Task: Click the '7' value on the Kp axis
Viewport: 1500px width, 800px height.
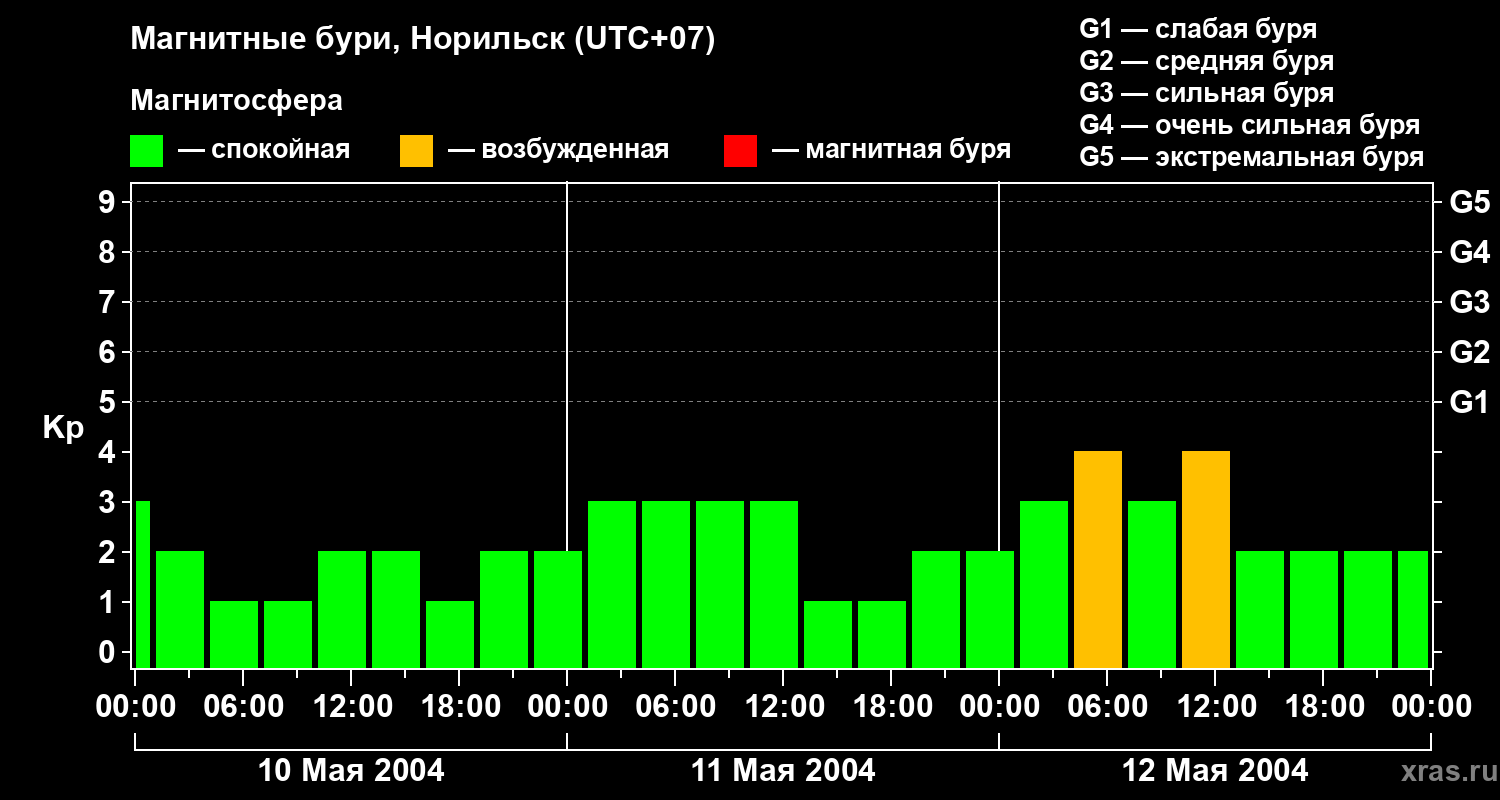Action: coord(109,302)
